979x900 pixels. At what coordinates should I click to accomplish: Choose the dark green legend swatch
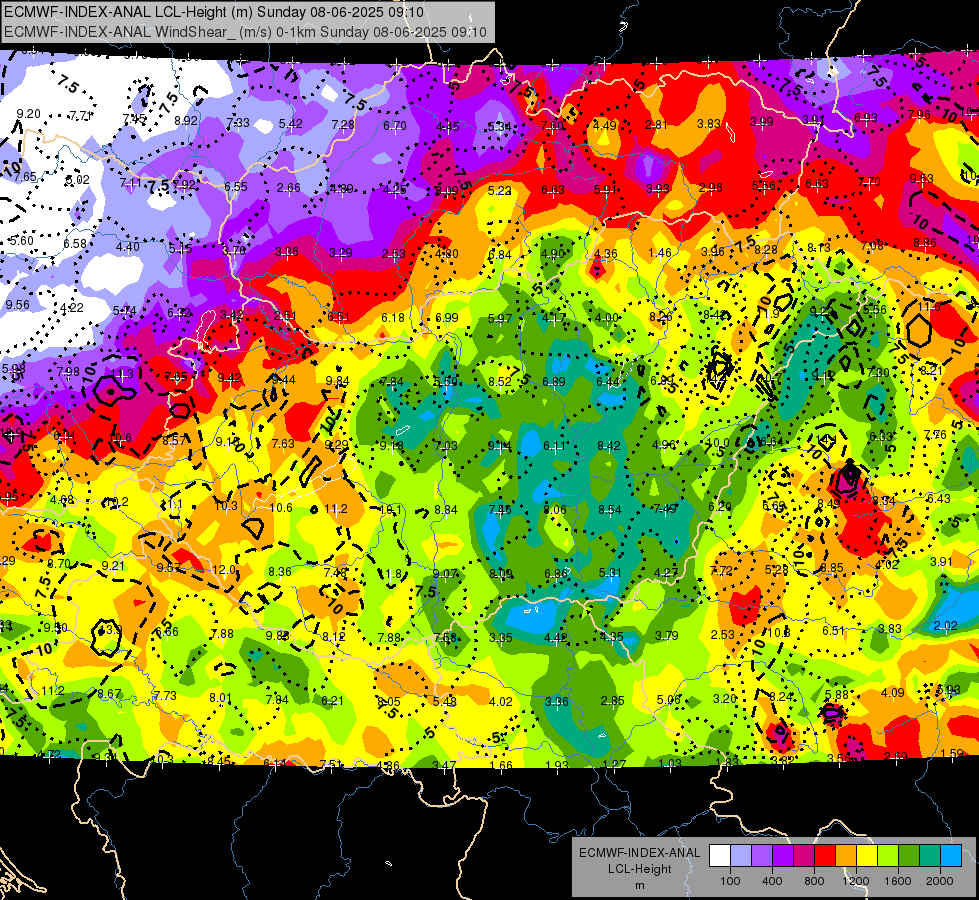pos(908,856)
